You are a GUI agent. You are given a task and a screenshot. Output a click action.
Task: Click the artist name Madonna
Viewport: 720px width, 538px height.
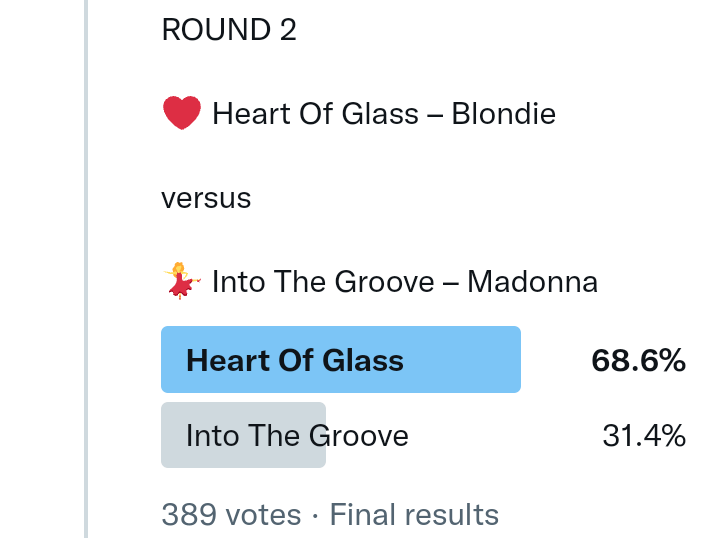tap(532, 282)
